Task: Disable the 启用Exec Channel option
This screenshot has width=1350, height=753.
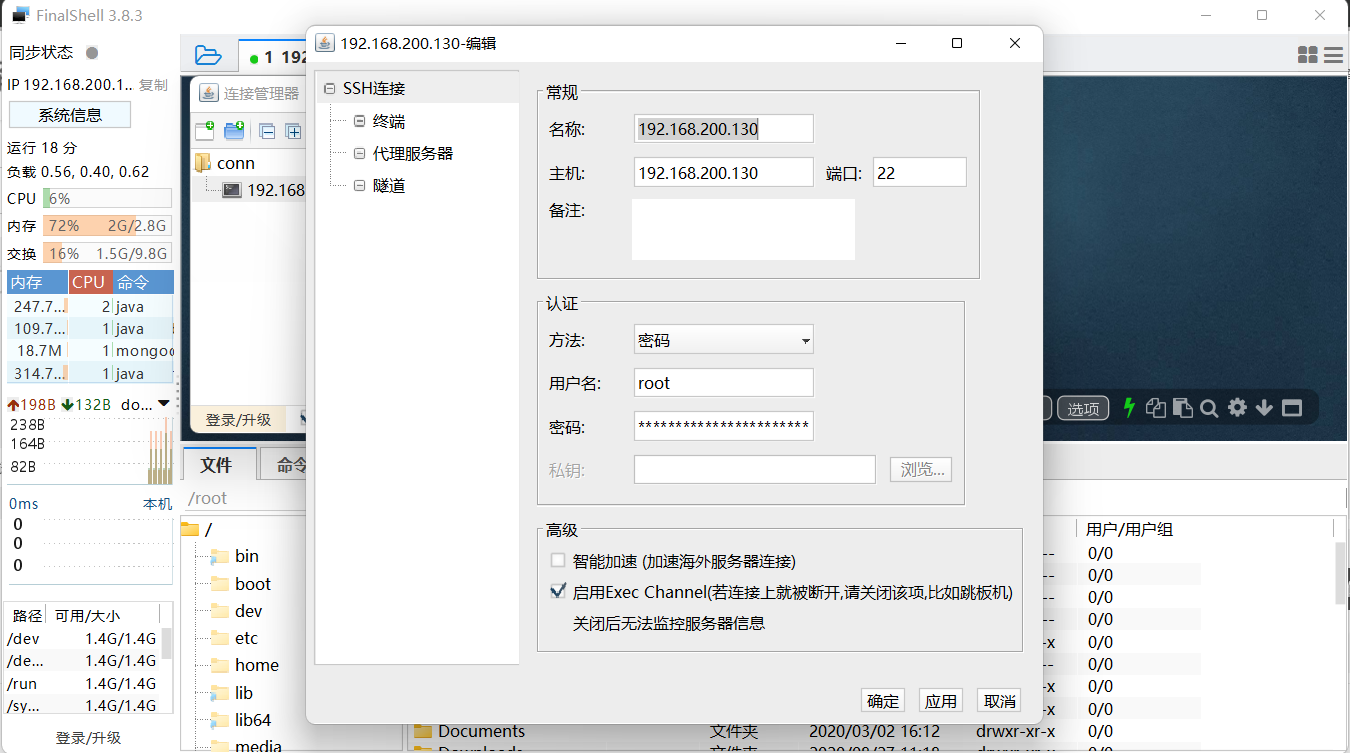Action: pyautogui.click(x=558, y=591)
